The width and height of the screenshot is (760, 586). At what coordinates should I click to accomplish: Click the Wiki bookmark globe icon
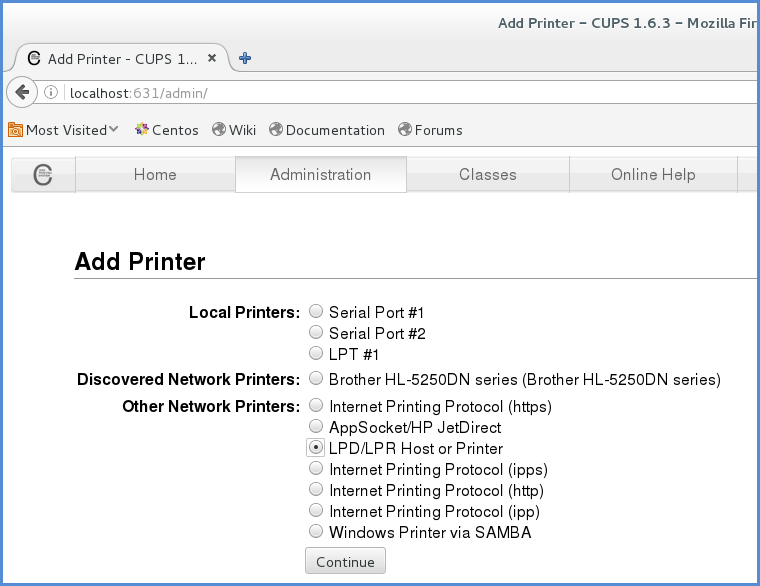click(x=219, y=129)
